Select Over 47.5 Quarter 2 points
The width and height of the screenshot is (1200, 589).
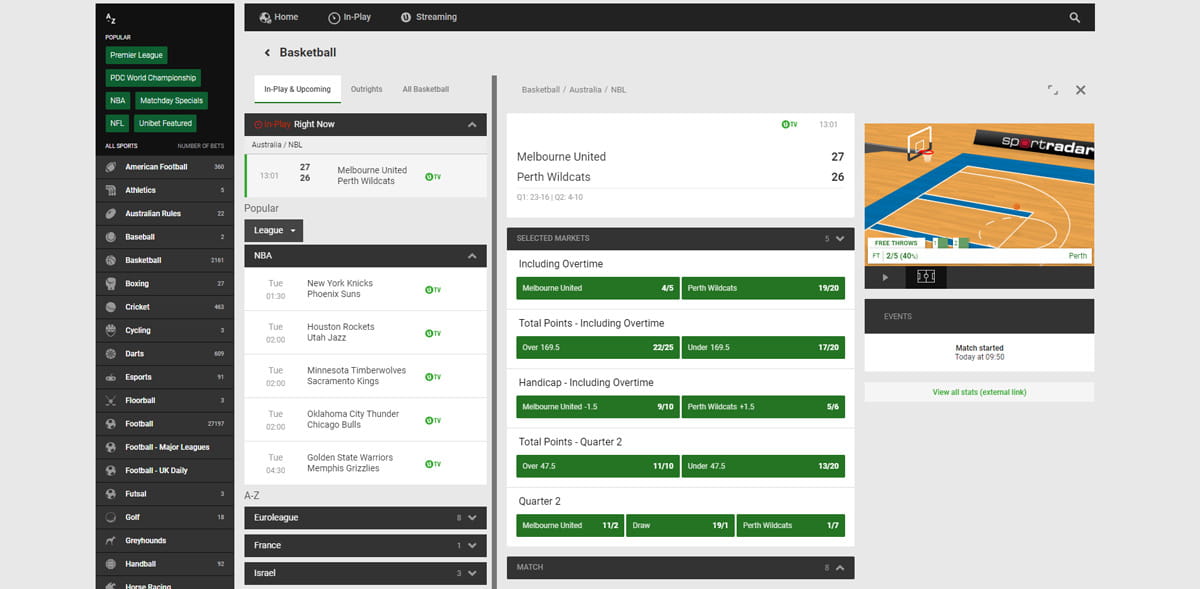click(x=597, y=466)
